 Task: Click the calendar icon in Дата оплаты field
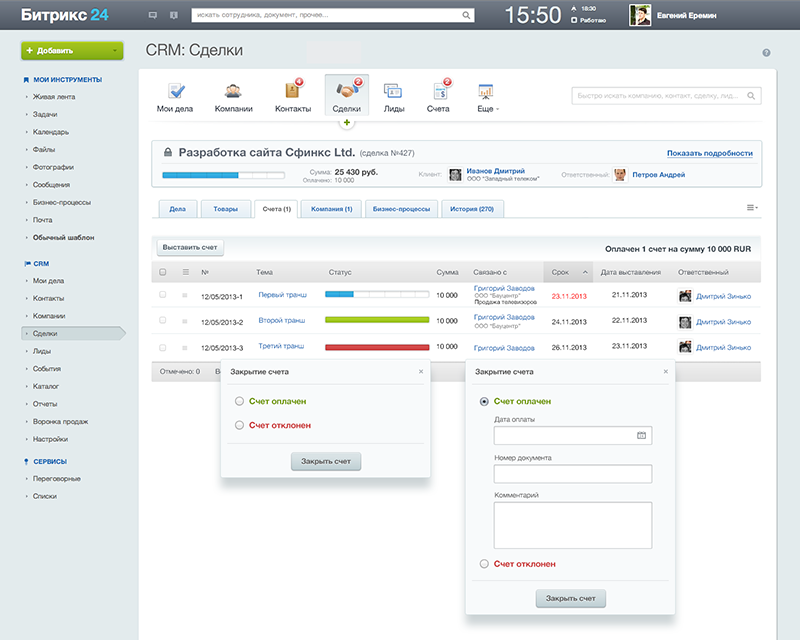[641, 435]
